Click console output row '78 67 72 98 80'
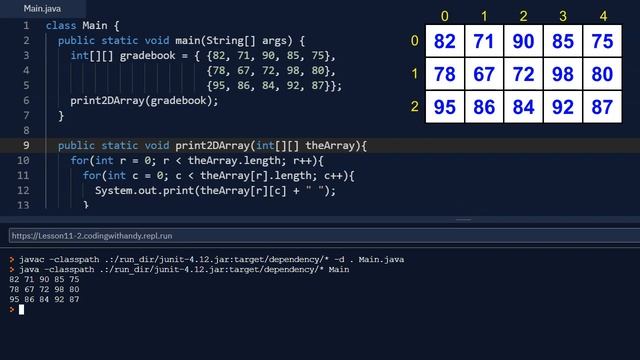 coord(44,289)
